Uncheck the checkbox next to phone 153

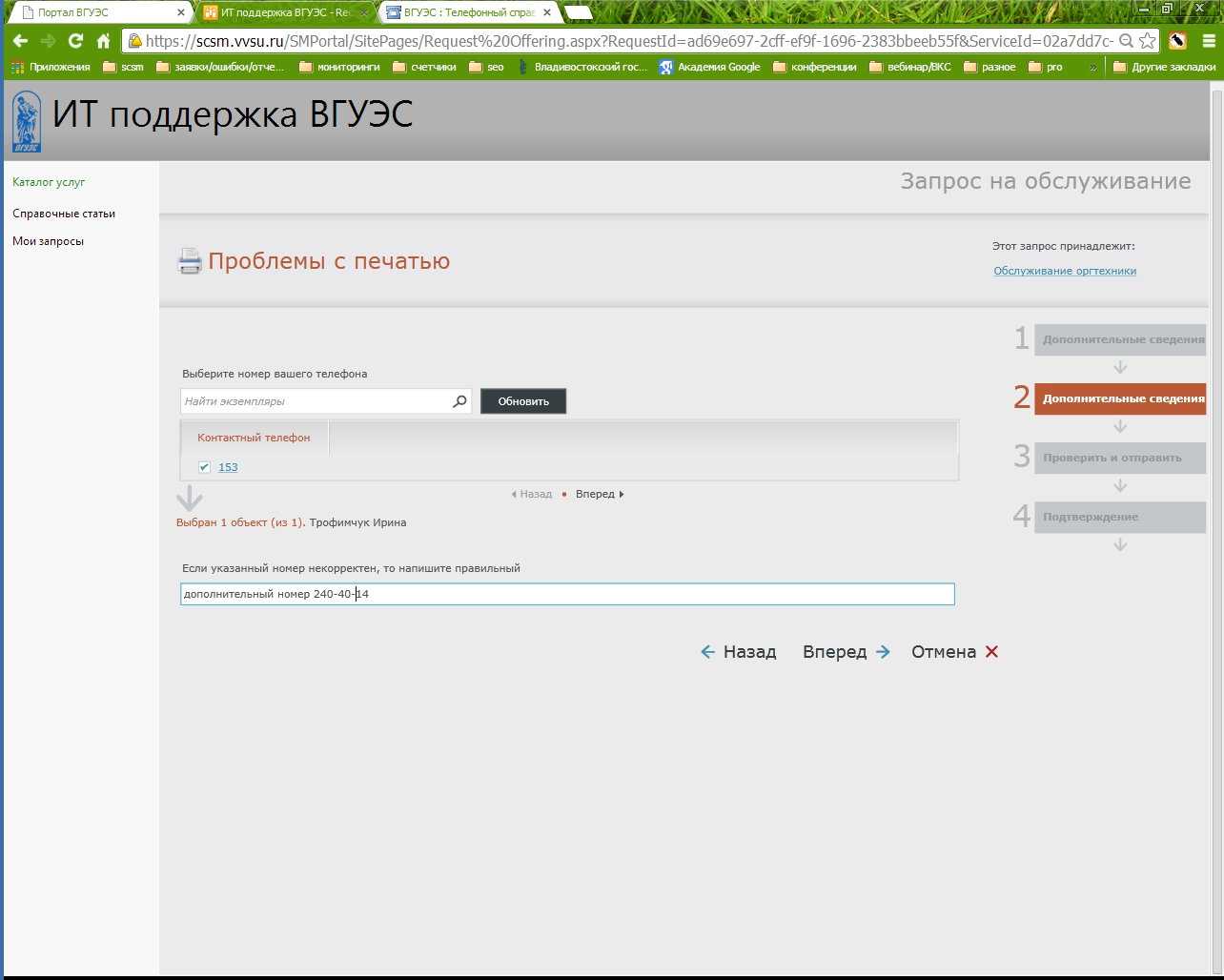point(204,467)
